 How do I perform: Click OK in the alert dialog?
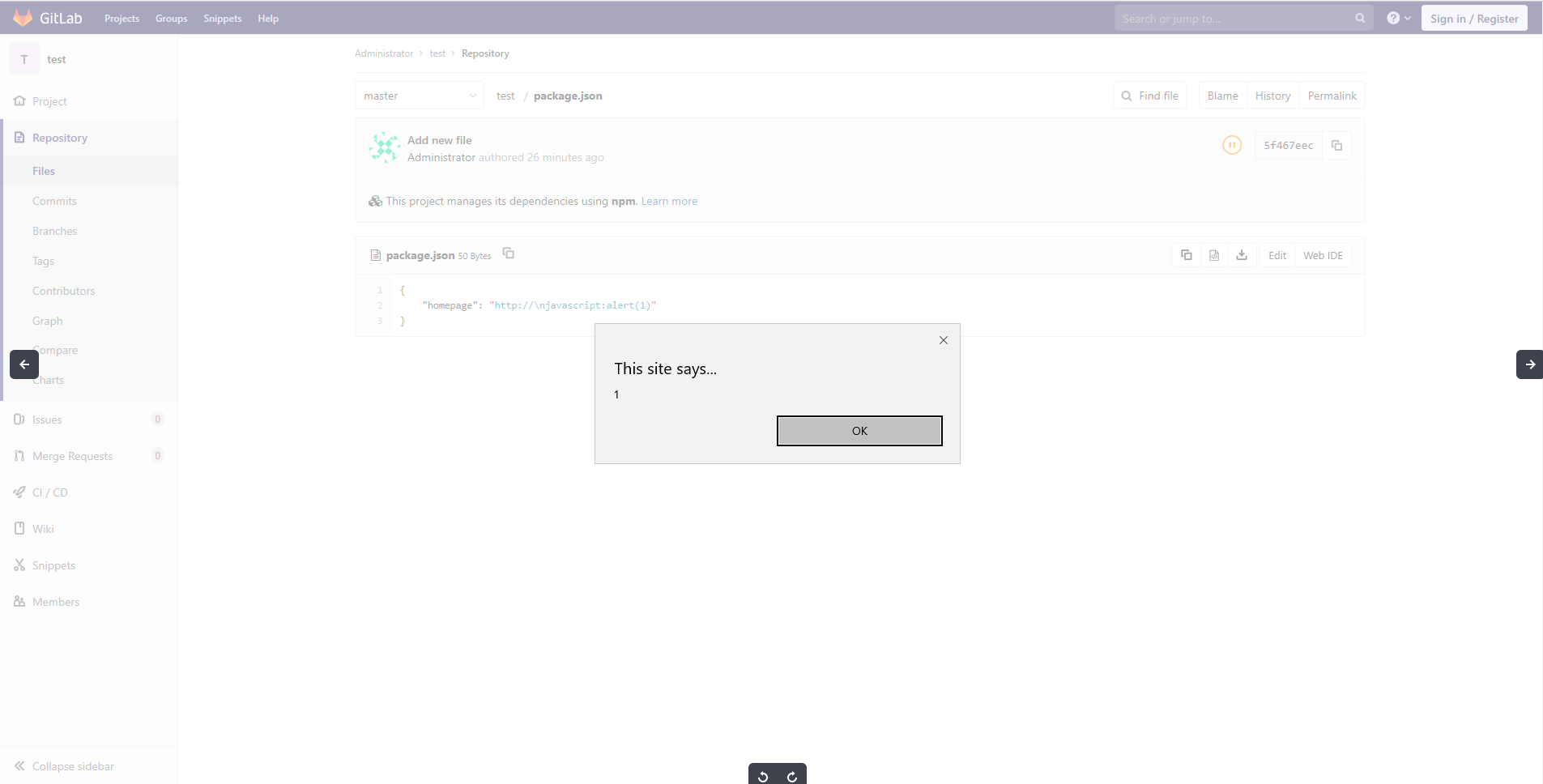point(859,431)
